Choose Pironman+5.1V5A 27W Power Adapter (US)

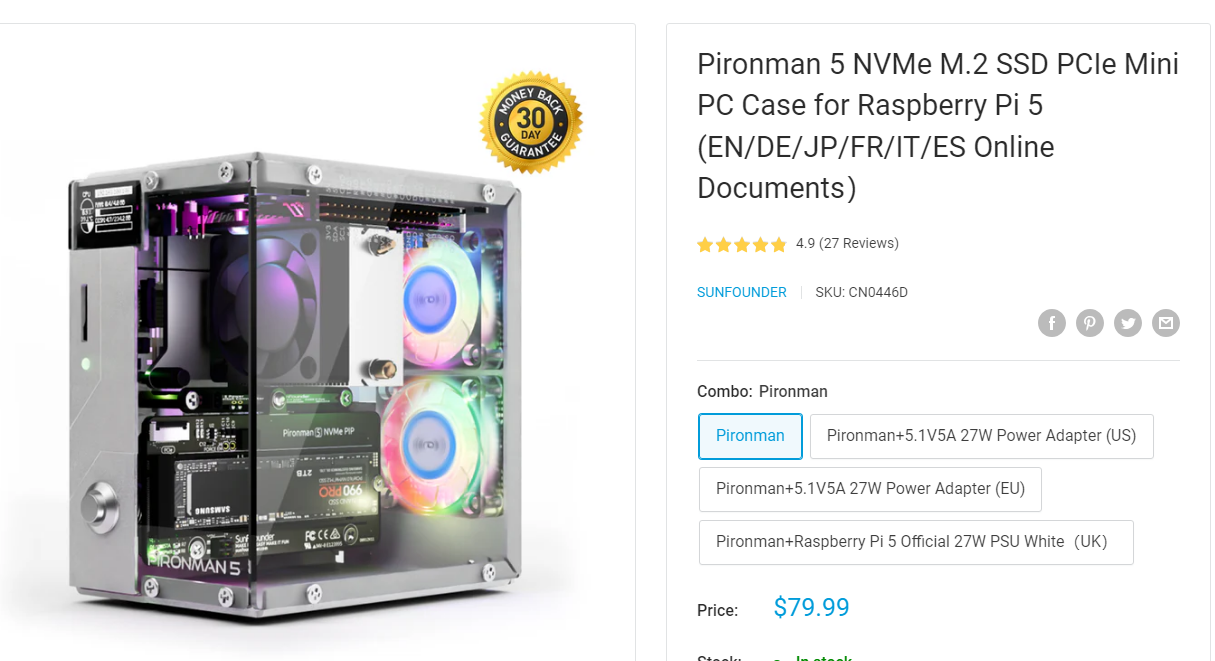981,436
